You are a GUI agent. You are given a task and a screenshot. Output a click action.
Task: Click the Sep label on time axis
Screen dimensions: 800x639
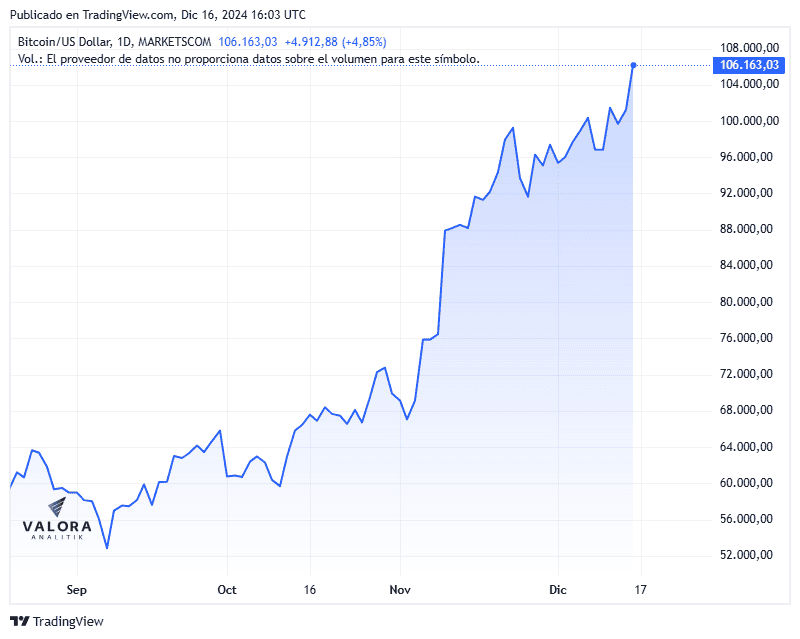point(77,590)
